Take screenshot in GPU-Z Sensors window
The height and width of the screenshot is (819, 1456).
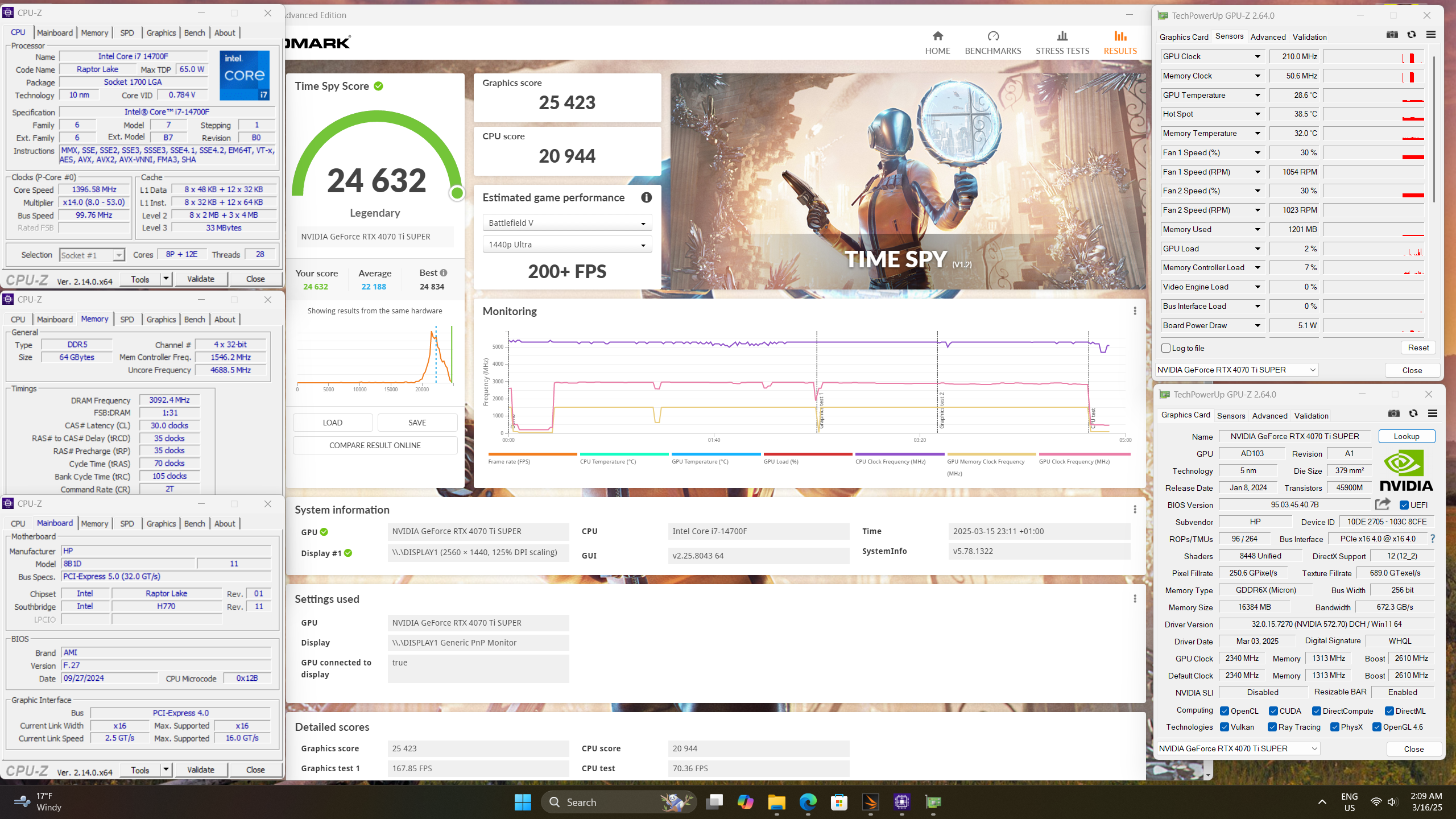1392,35
